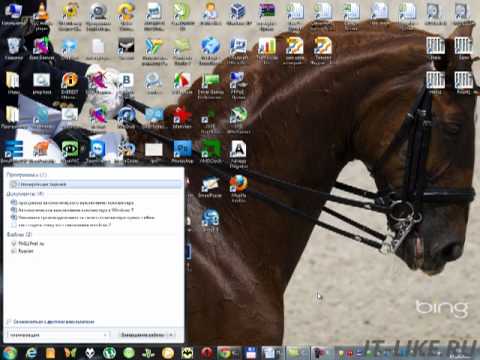480x360 pixels.
Task: Open the Start button orb
Action: (x=10, y=352)
